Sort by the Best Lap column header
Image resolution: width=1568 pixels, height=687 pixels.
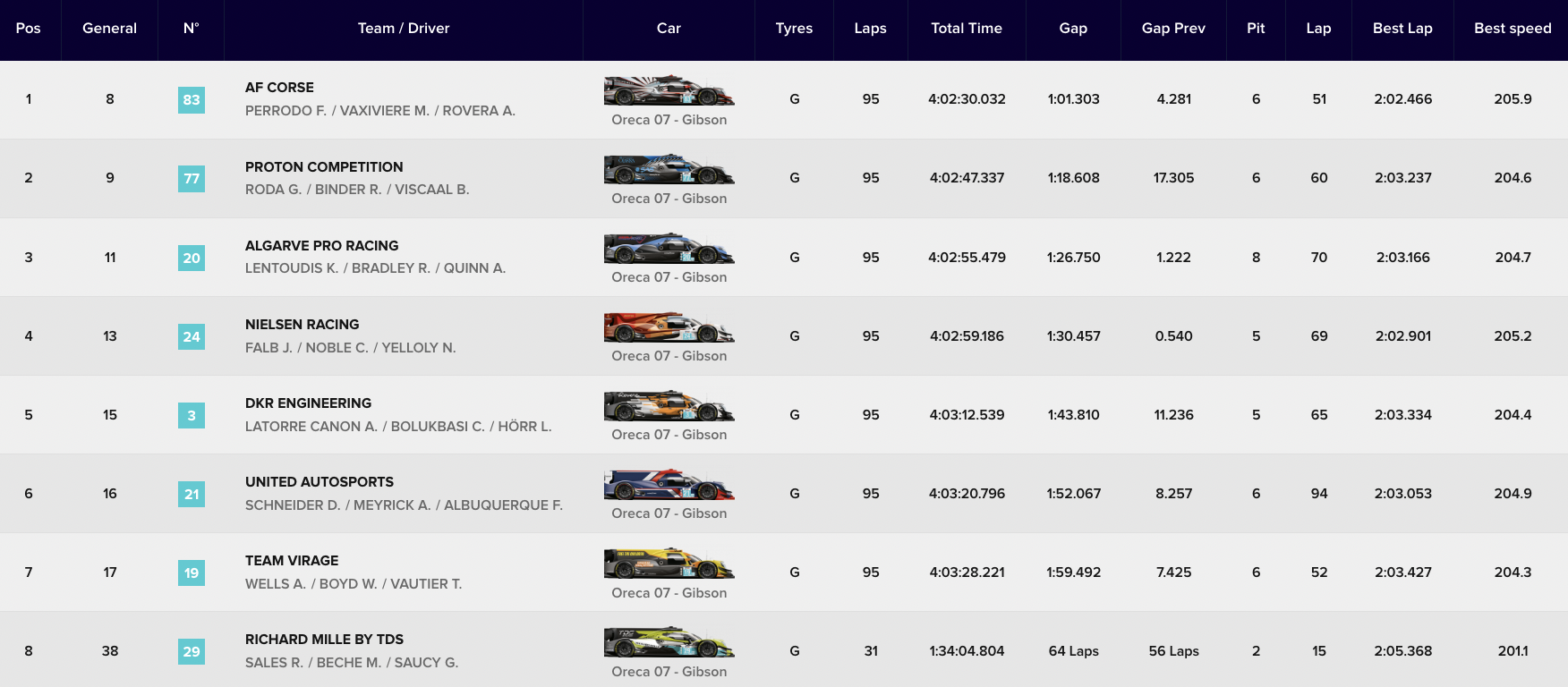click(1402, 29)
